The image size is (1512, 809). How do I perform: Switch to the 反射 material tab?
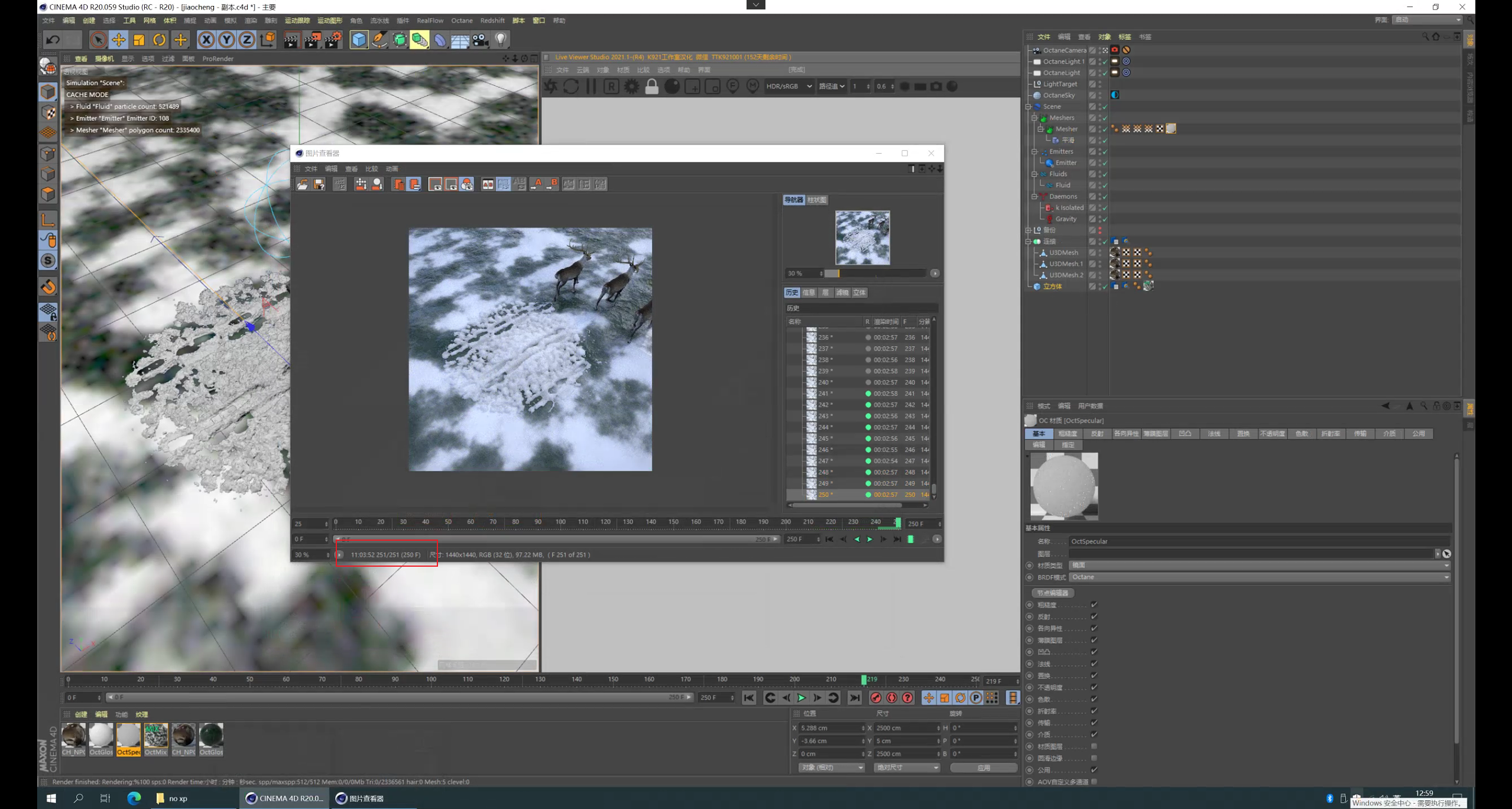(1097, 434)
